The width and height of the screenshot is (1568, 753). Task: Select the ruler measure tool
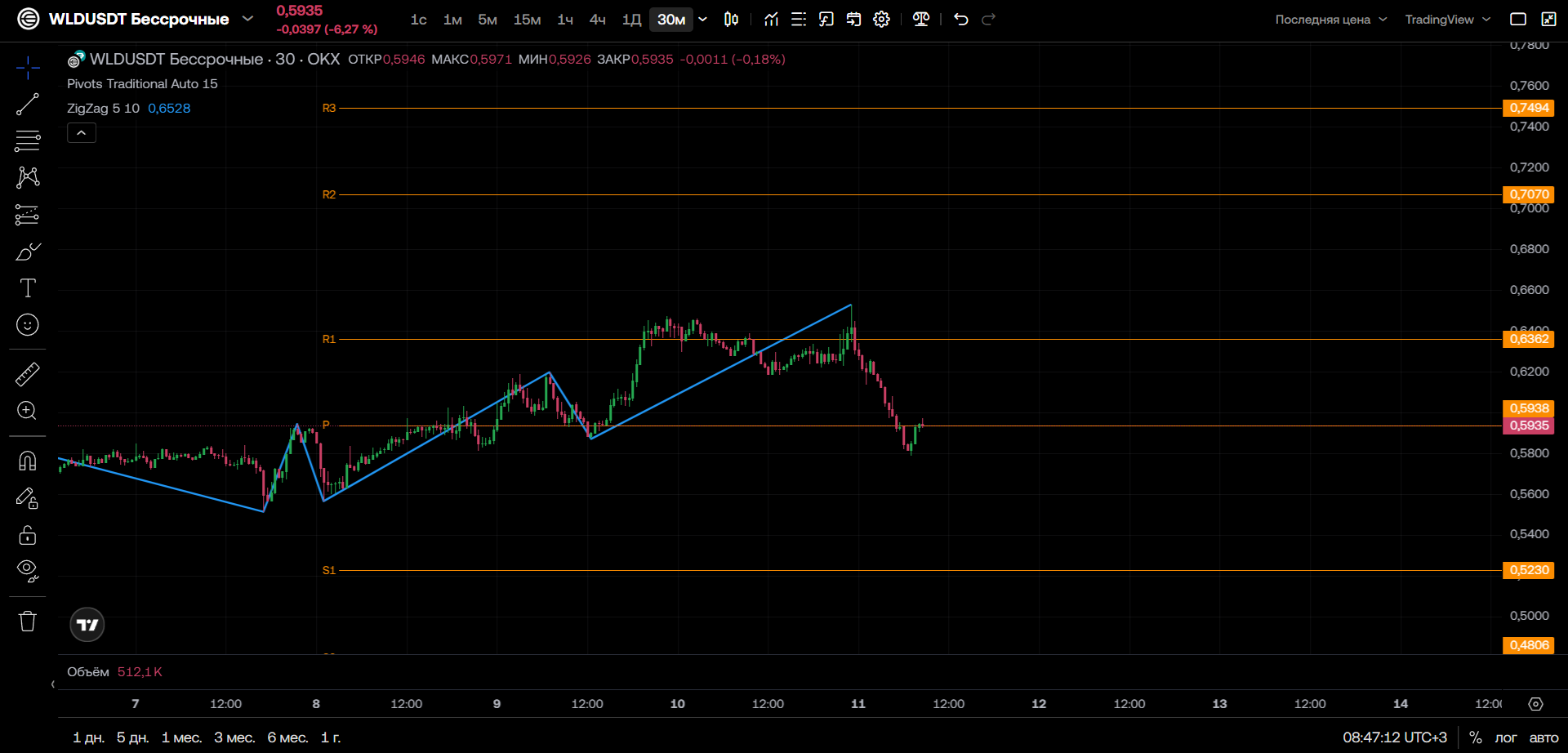28,374
